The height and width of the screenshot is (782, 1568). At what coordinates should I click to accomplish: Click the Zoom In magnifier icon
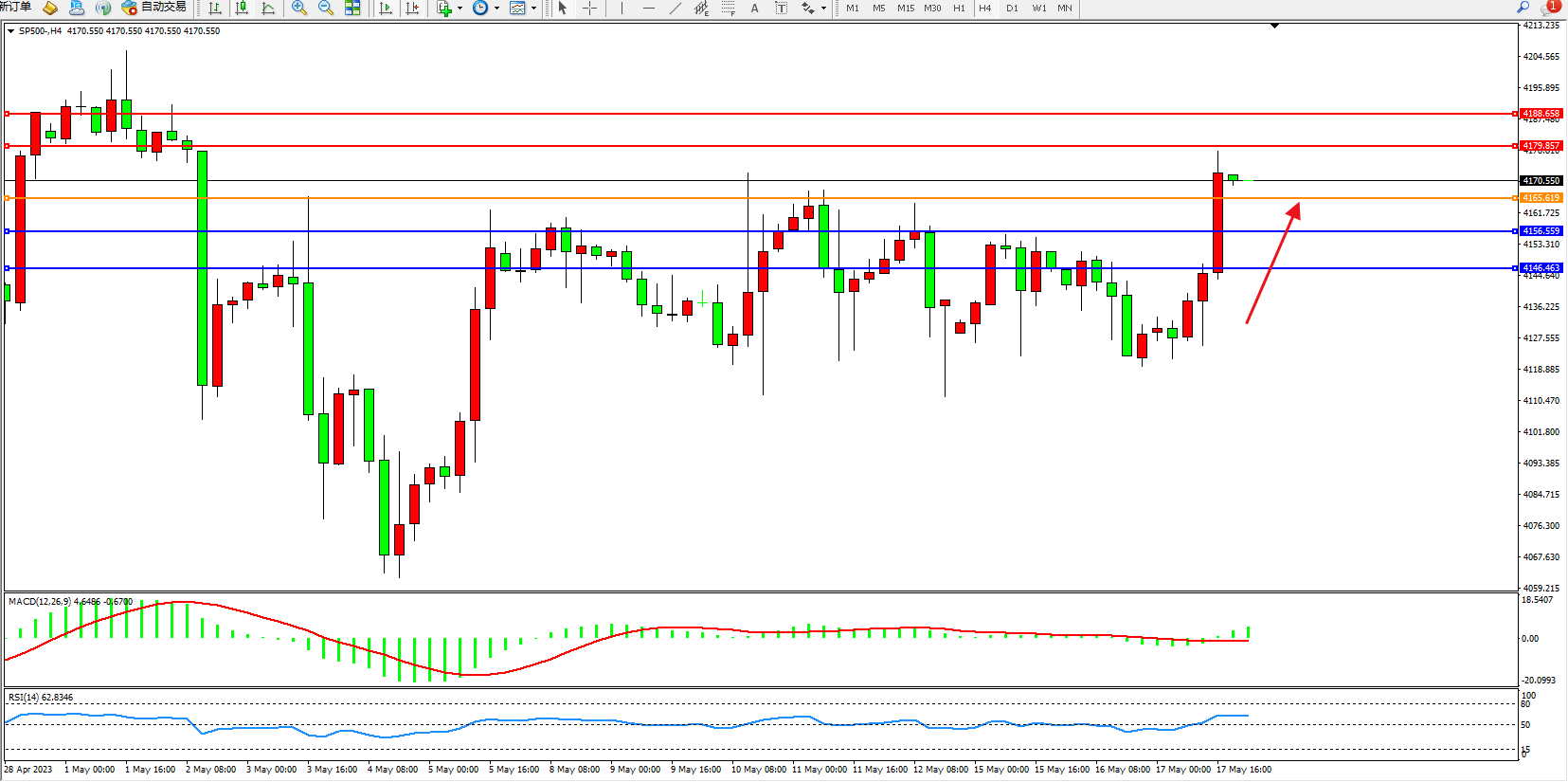coord(299,9)
